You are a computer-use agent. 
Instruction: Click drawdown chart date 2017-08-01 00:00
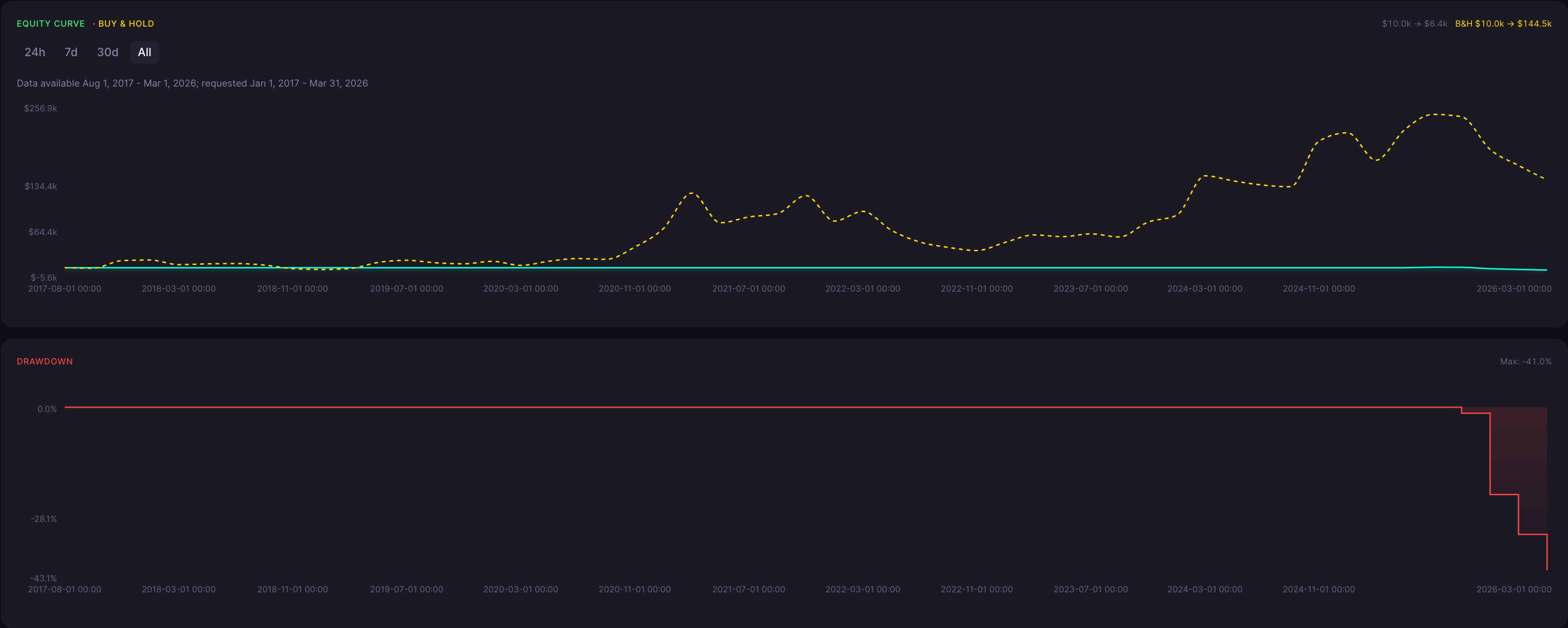[65, 589]
